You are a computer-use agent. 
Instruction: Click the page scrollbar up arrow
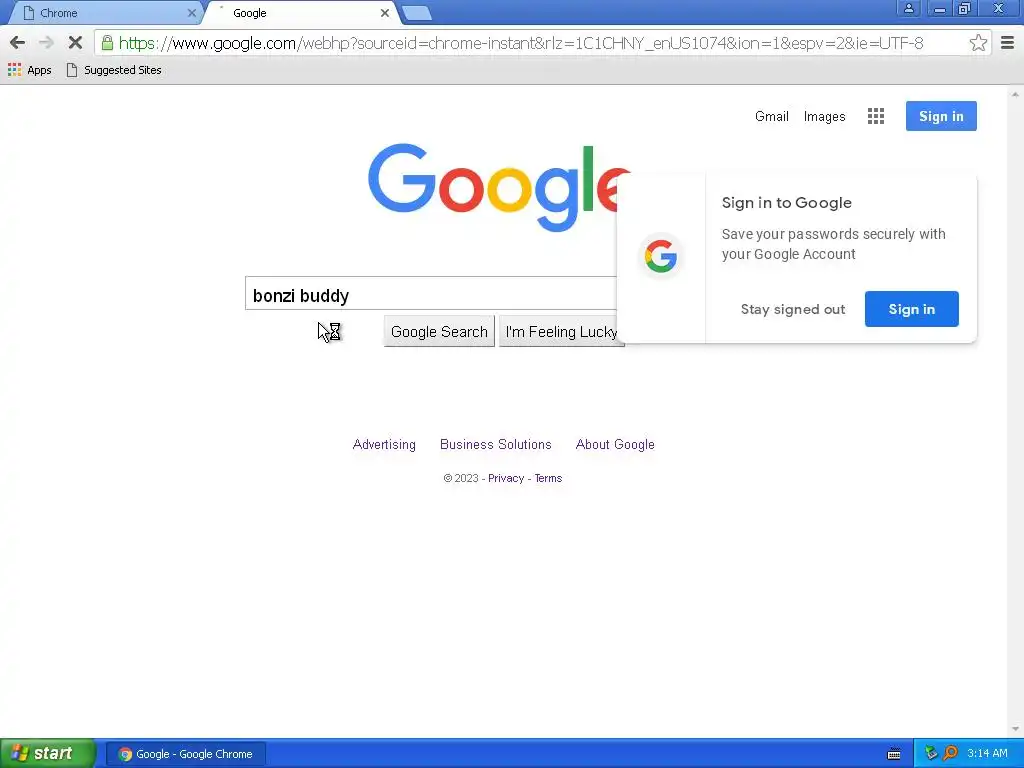[1015, 95]
